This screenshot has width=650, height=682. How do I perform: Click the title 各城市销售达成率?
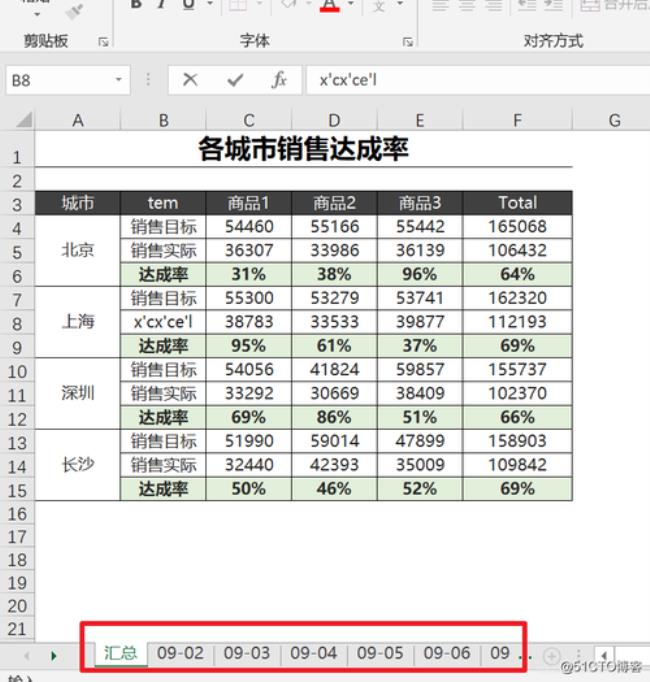tap(303, 149)
